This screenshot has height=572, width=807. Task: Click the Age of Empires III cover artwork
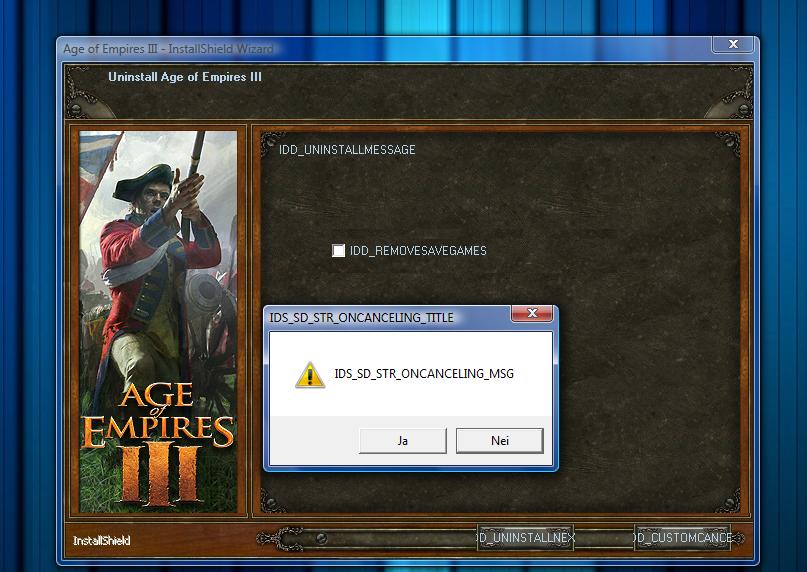[x=159, y=322]
